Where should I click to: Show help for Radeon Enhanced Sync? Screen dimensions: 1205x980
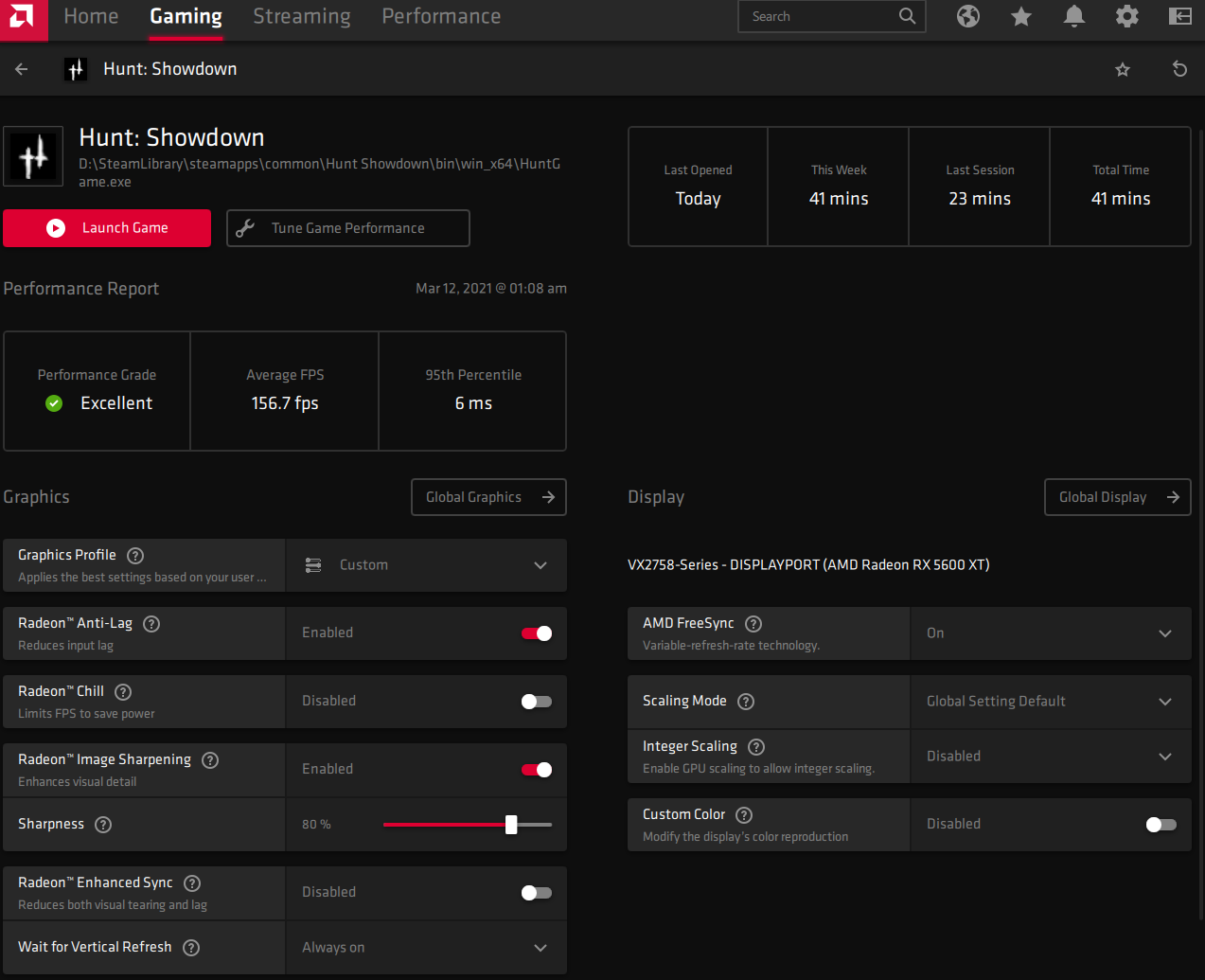(192, 883)
